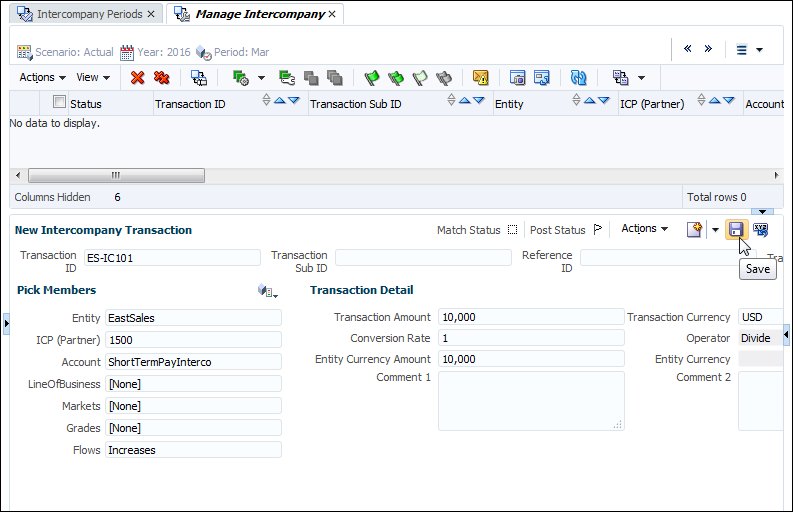Open the Operator Divide dropdown
This screenshot has width=793, height=512.
pyautogui.click(x=761, y=338)
